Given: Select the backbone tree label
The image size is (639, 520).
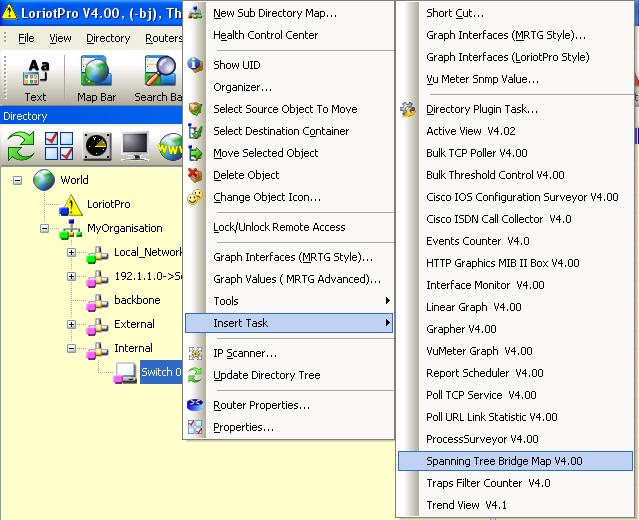Looking at the screenshot, I should (137, 300).
